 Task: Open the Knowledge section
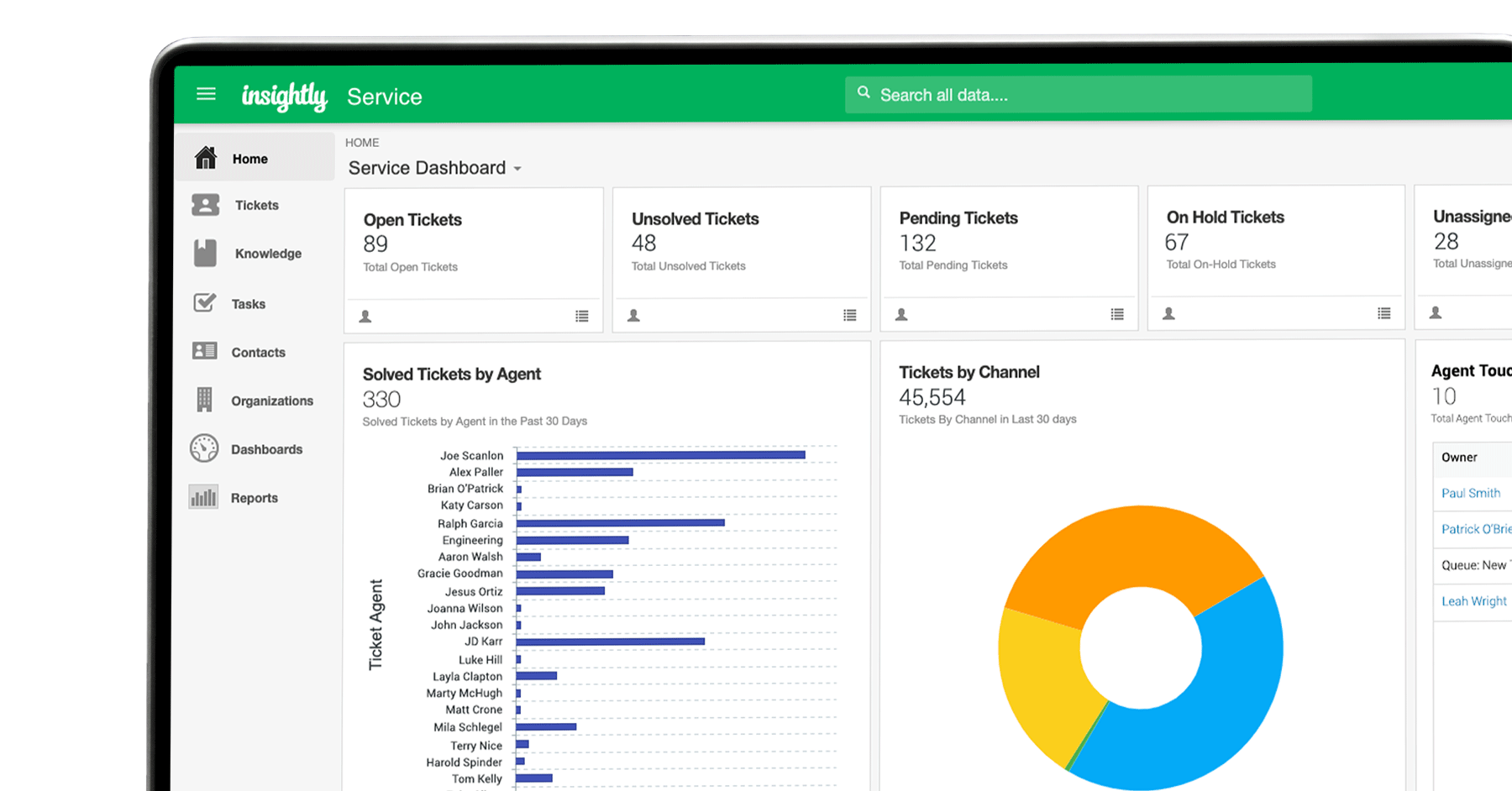(x=267, y=253)
